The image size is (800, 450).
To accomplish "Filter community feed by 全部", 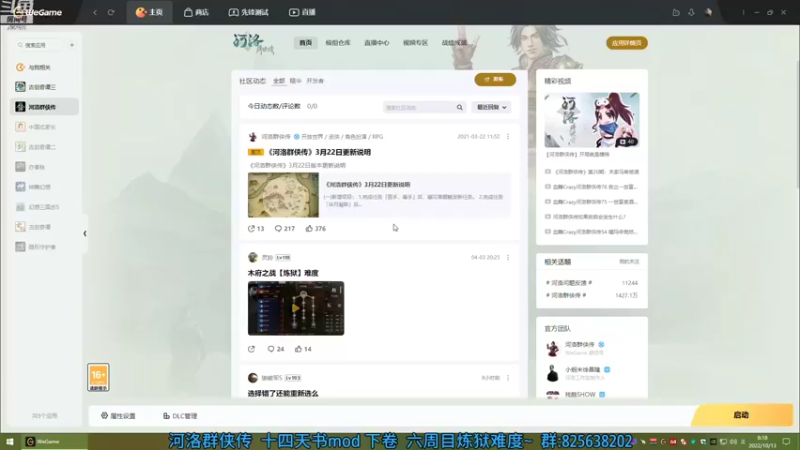I will (x=279, y=81).
